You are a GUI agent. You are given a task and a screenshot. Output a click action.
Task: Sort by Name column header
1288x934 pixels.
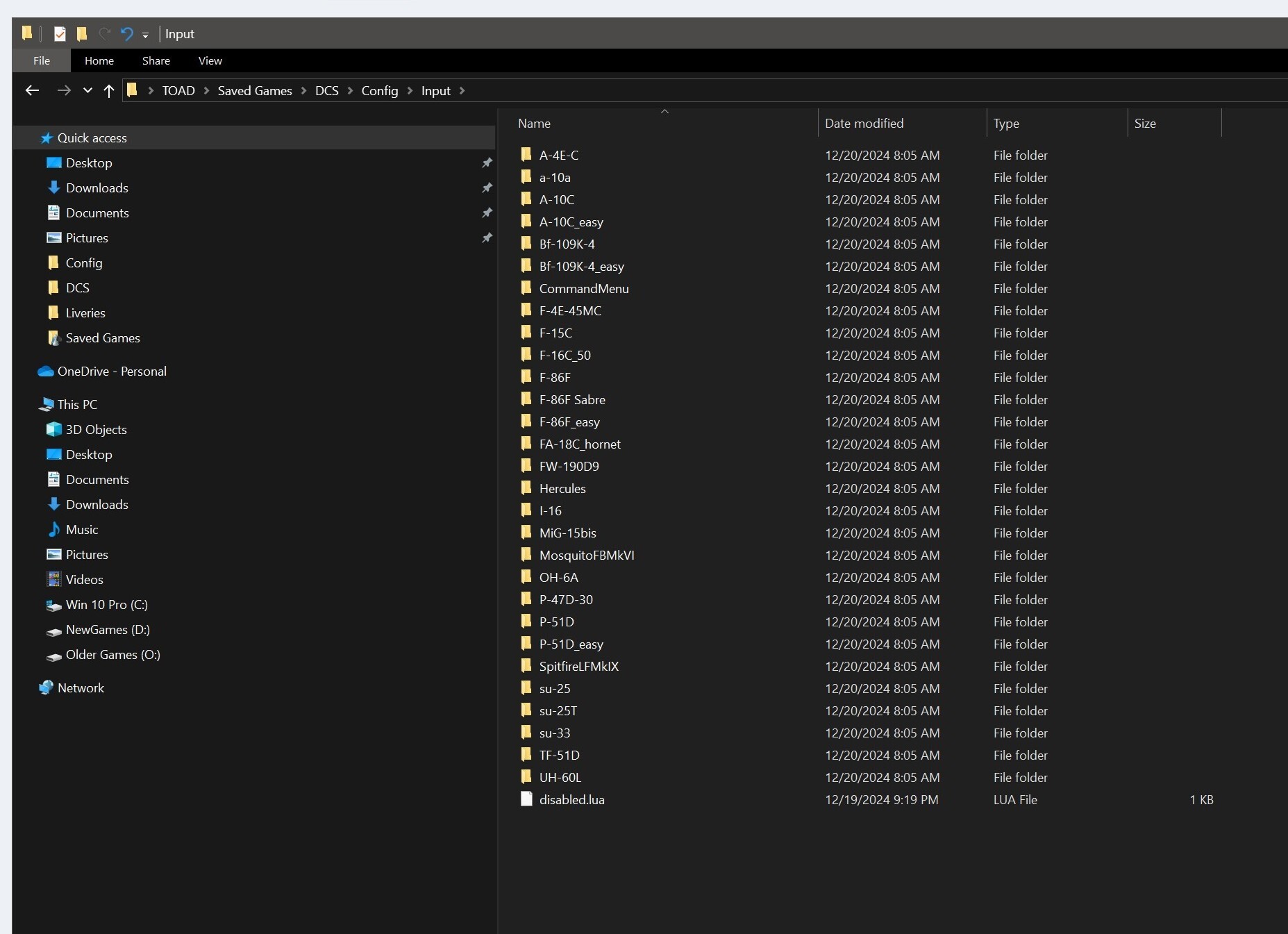pyautogui.click(x=534, y=123)
